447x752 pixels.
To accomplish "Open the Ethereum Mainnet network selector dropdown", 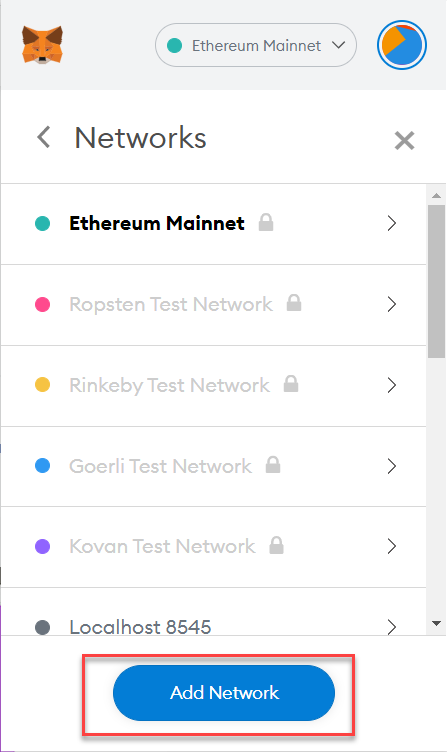I will (256, 45).
